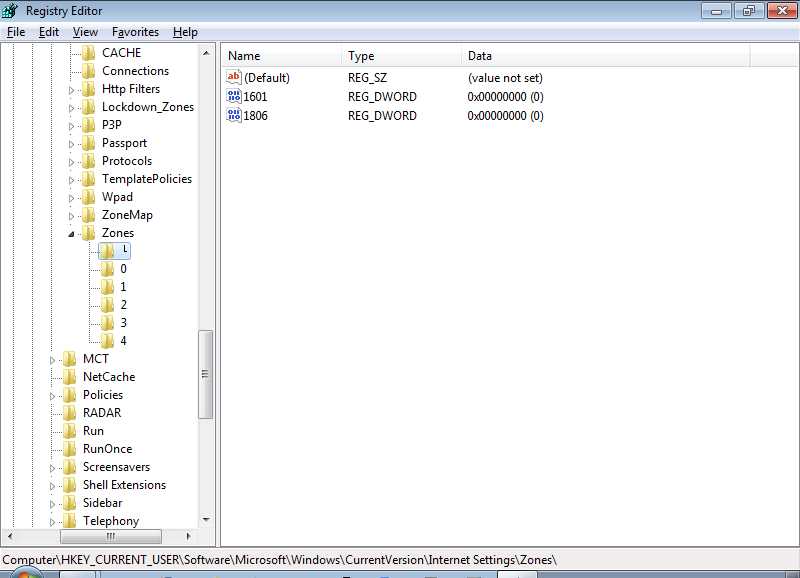Select the CACHE folder icon
The width and height of the screenshot is (800, 578).
[89, 53]
